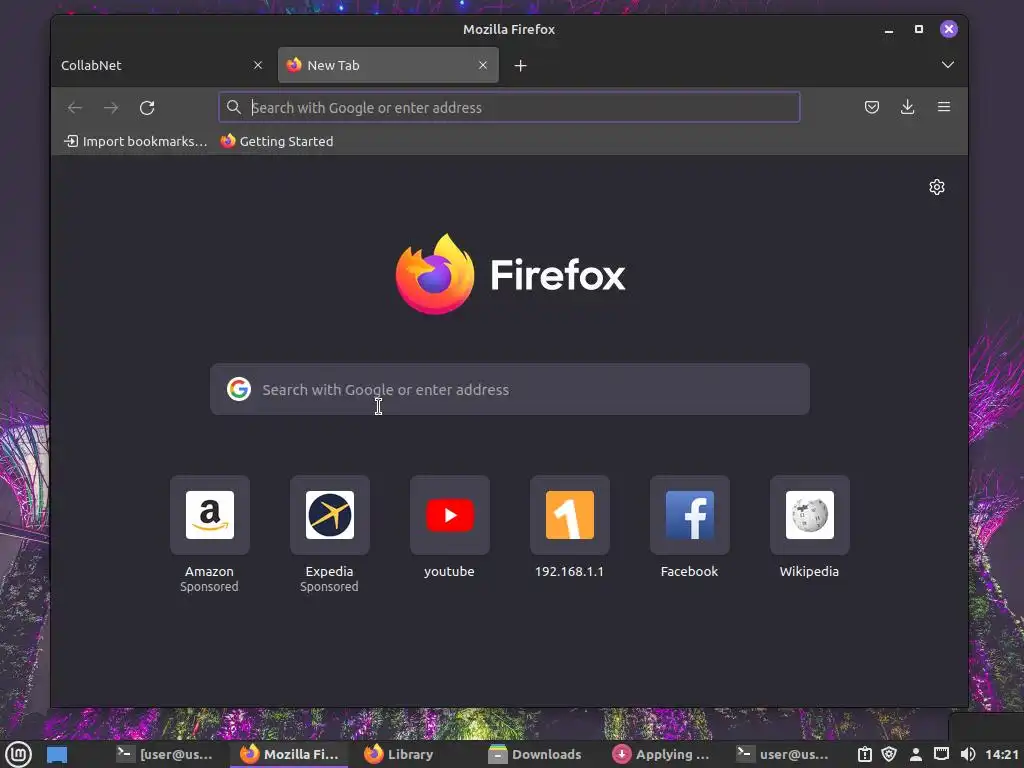Click the Forward navigation arrow
1024x768 pixels.
(111, 108)
